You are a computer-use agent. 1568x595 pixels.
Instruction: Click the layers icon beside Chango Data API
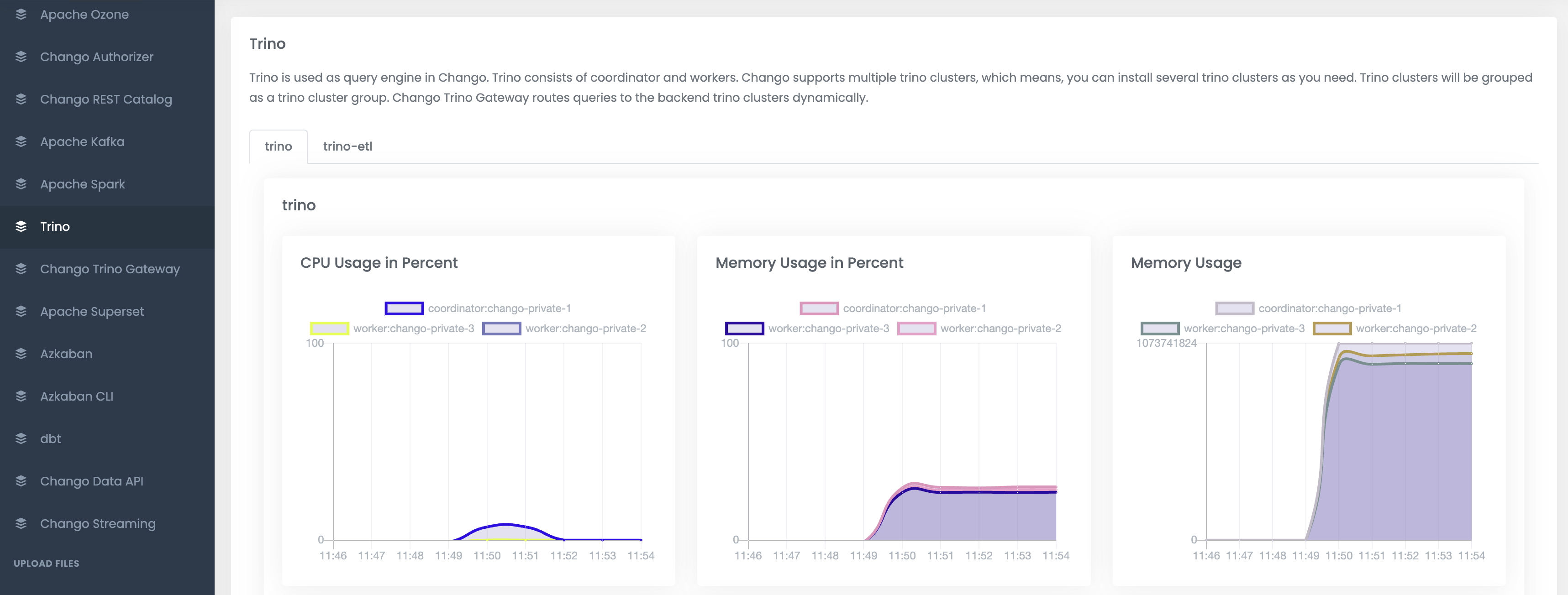pyautogui.click(x=21, y=481)
